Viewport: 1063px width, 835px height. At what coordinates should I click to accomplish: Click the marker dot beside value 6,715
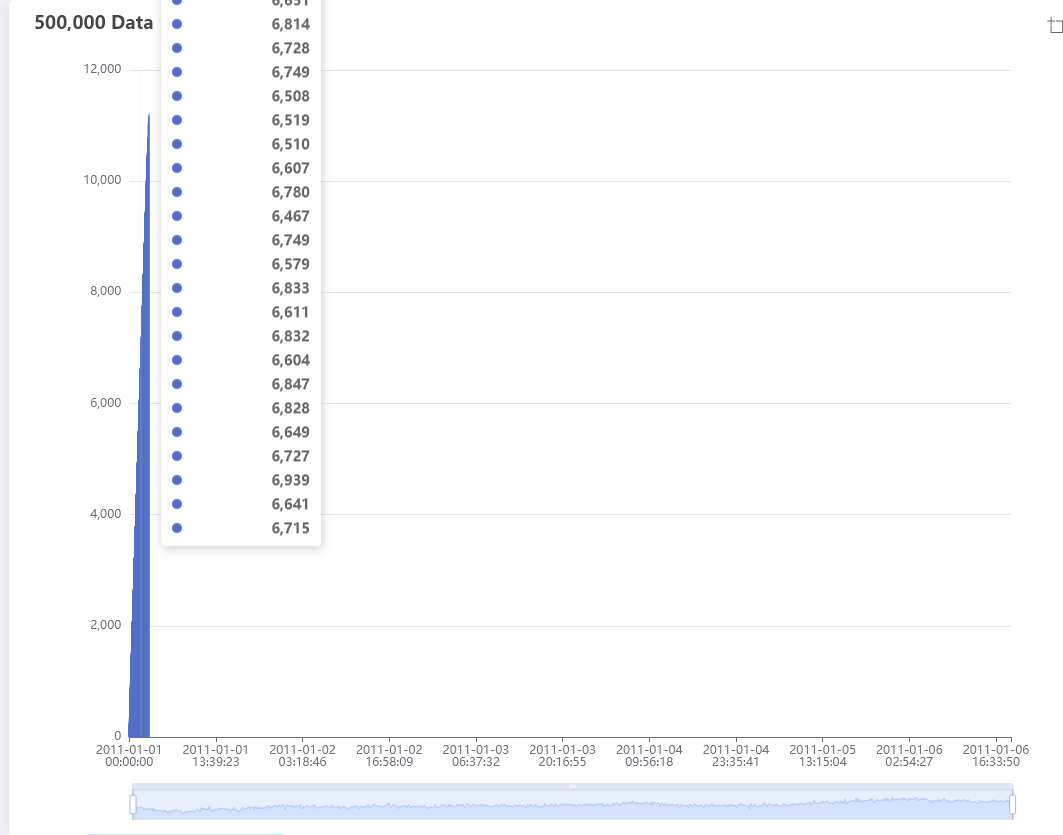pyautogui.click(x=177, y=527)
